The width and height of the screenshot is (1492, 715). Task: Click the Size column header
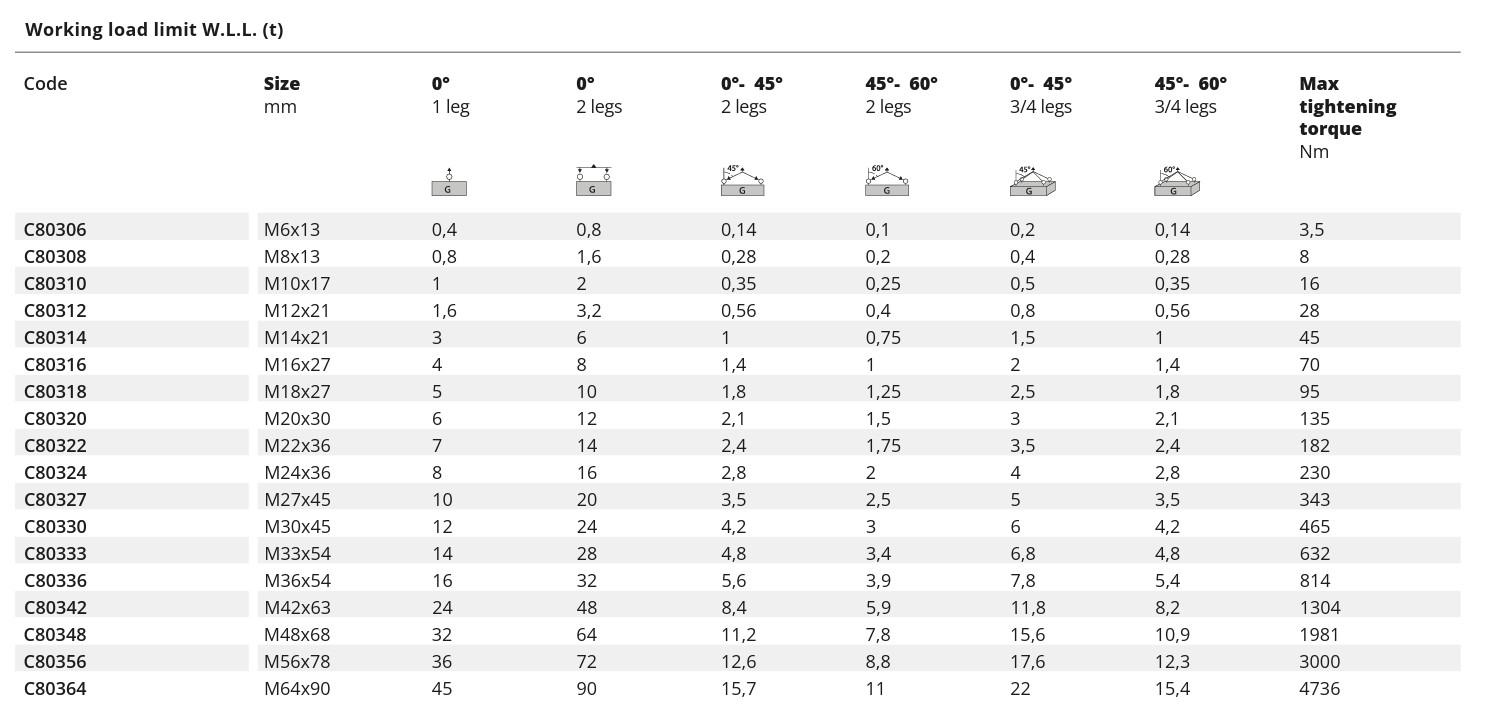pyautogui.click(x=282, y=84)
